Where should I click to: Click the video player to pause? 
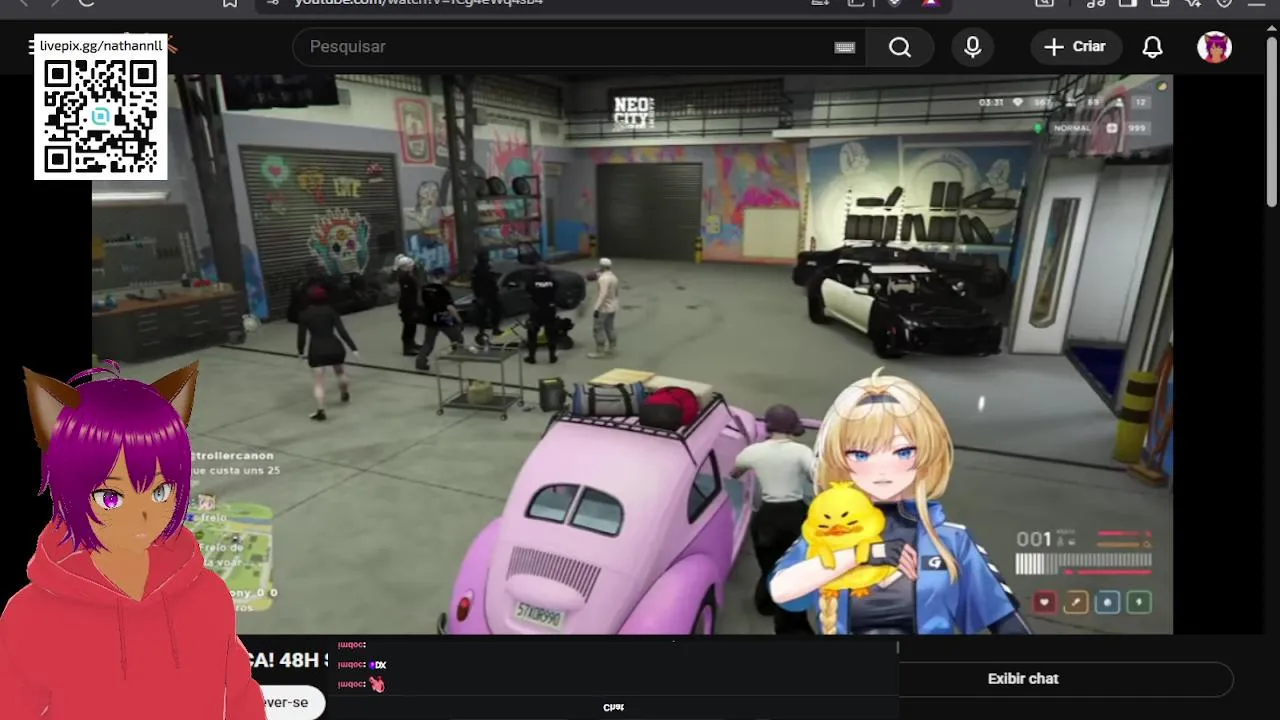[632, 354]
